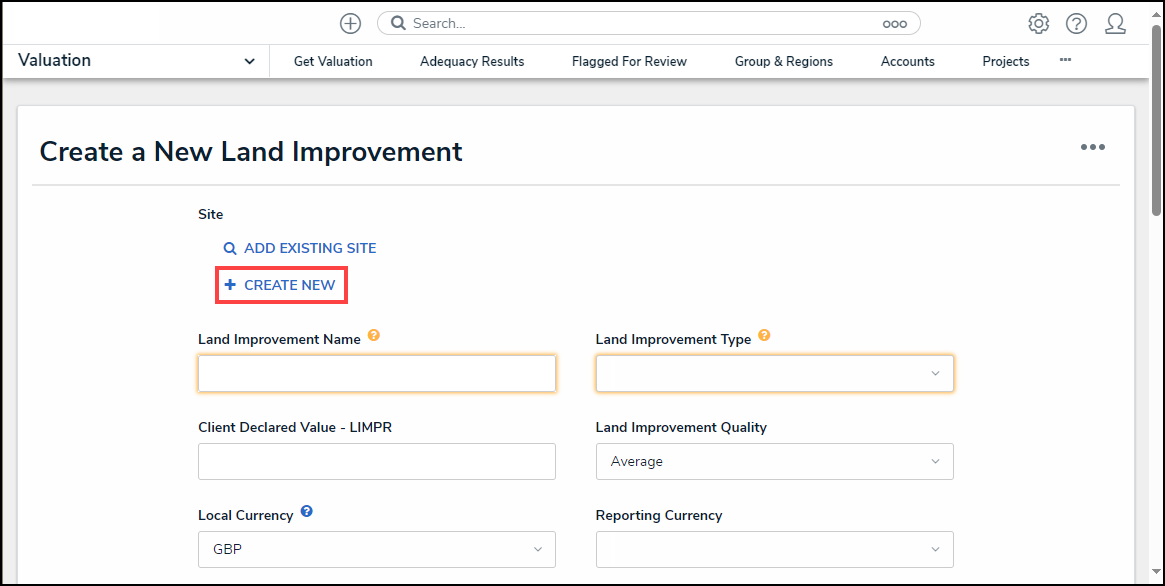Open the Land Improvement Quality dropdown
The width and height of the screenshot is (1165, 586).
(774, 461)
